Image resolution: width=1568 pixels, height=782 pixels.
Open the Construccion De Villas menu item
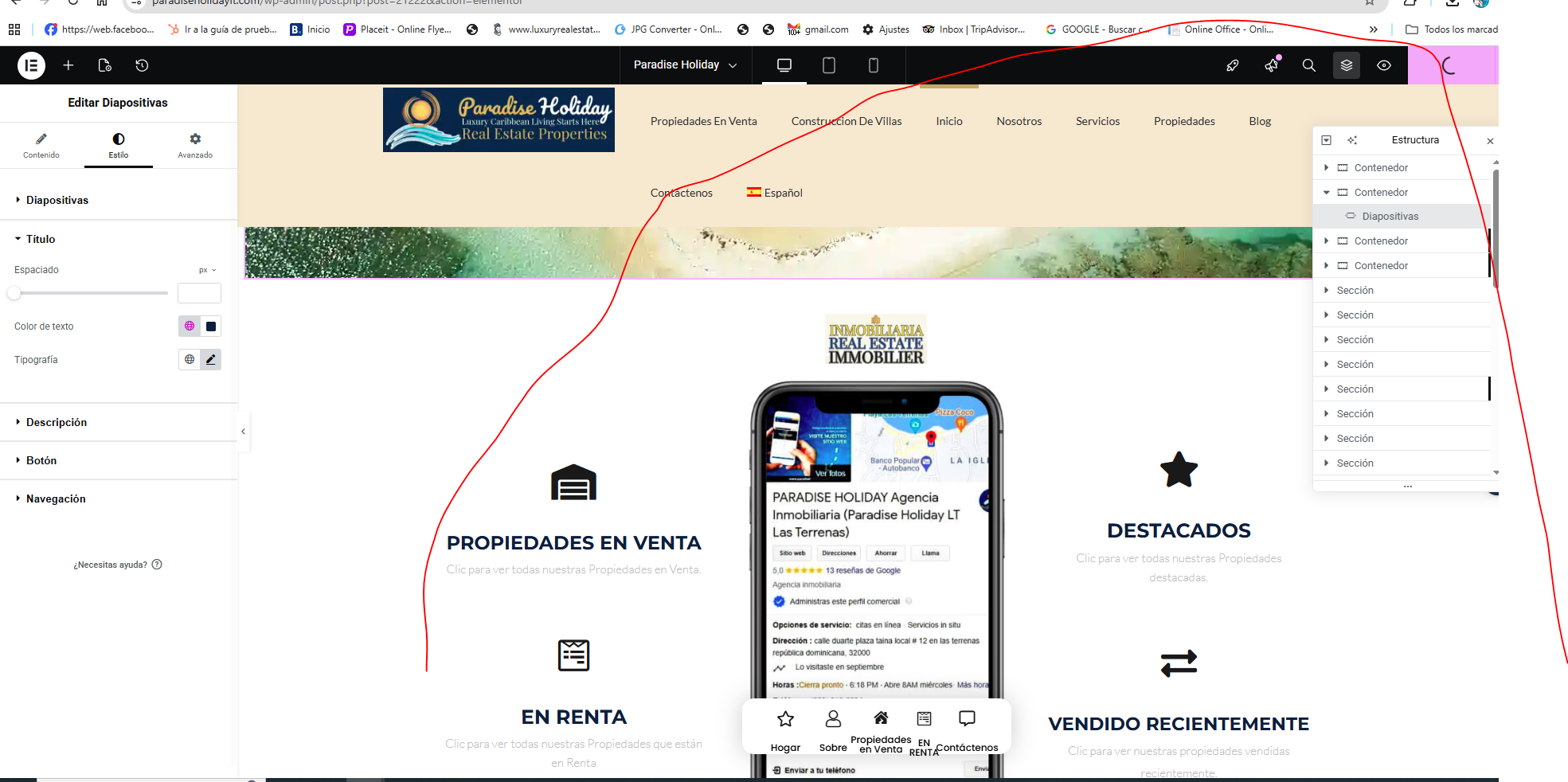coord(847,121)
